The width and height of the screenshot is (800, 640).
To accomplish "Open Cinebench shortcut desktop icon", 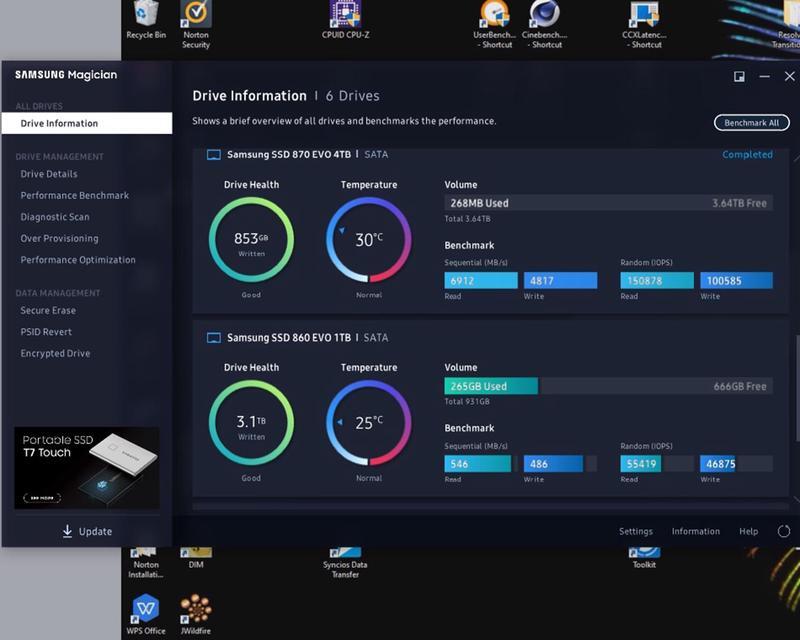I will coord(544,24).
